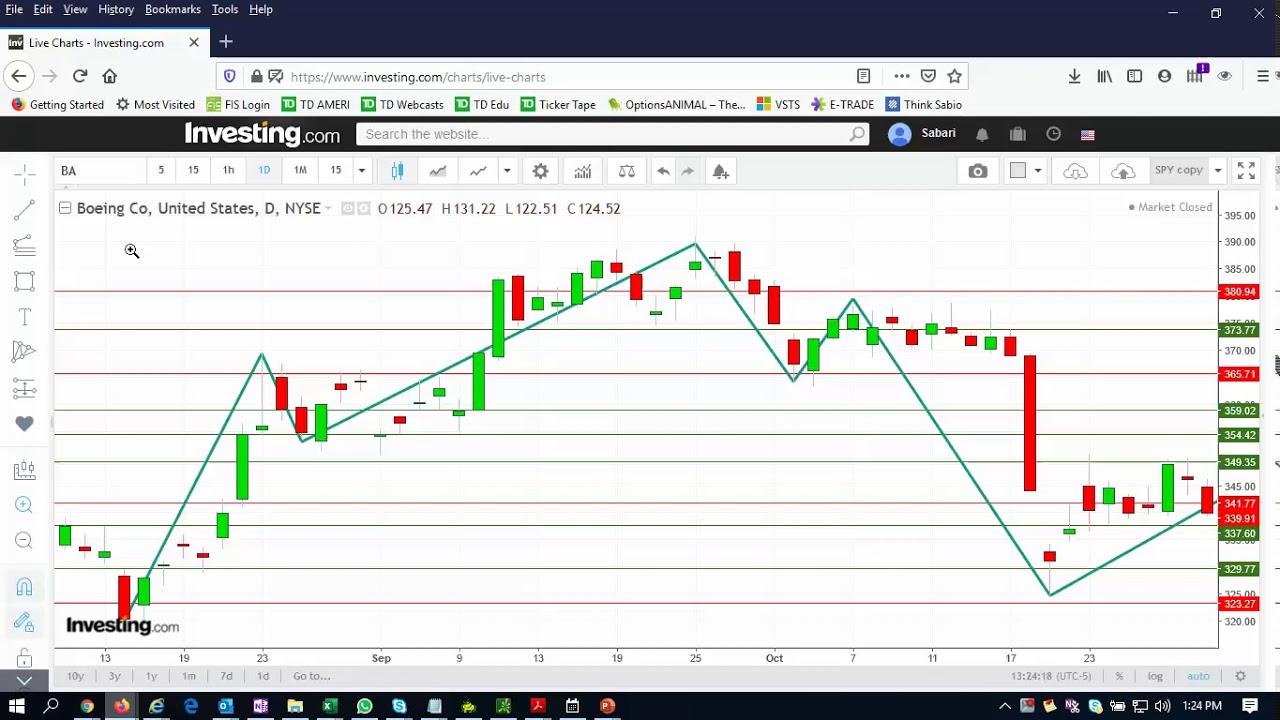Viewport: 1280px width, 720px height.
Task: Open the View menu
Action: pyautogui.click(x=75, y=9)
